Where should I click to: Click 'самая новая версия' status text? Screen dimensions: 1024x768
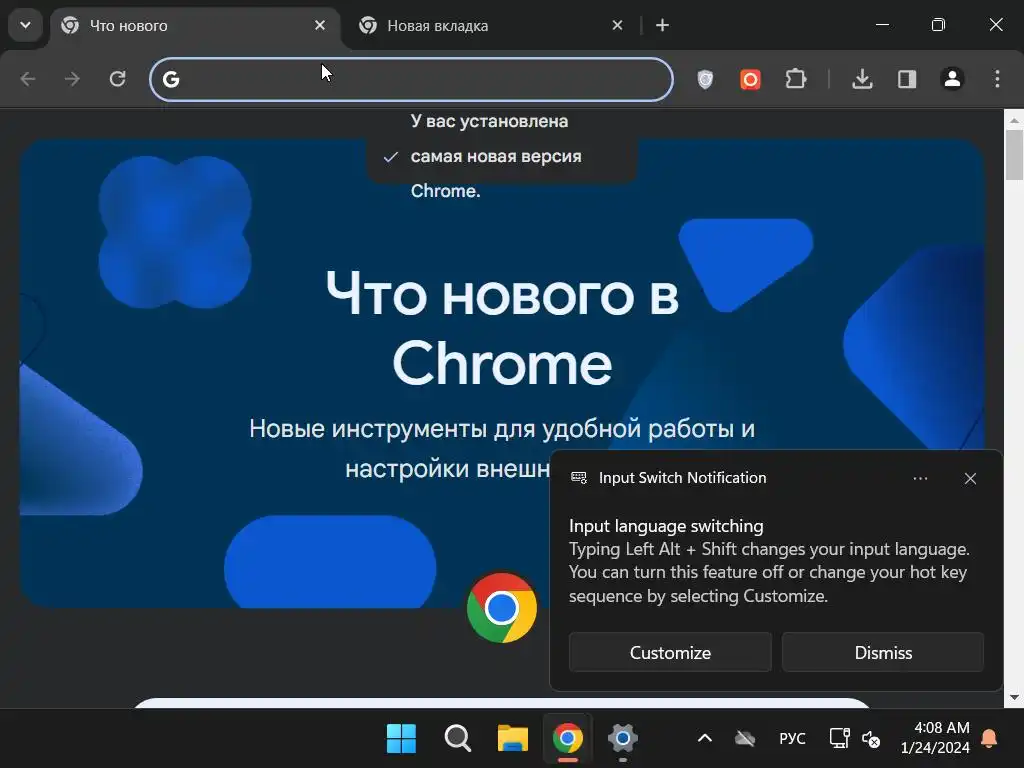496,157
